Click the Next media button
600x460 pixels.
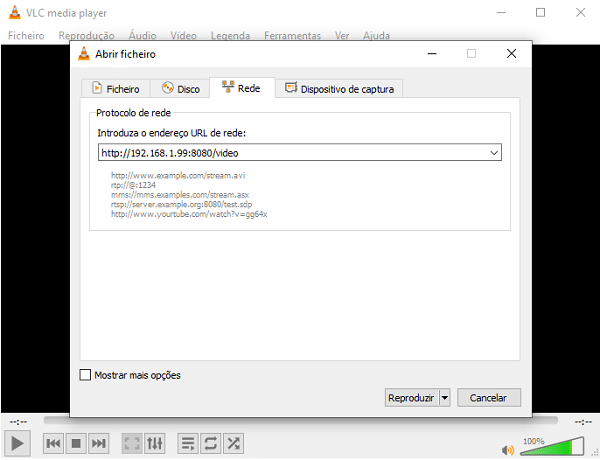point(99,444)
